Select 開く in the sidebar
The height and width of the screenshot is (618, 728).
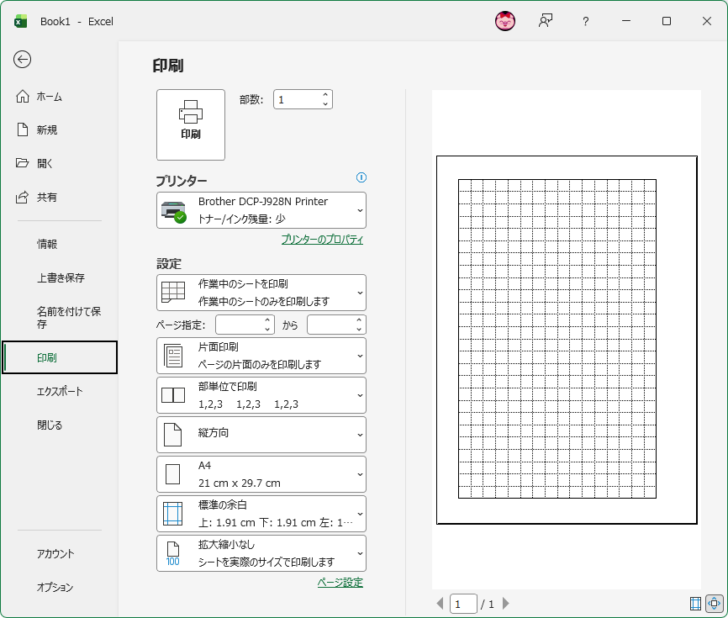[x=59, y=163]
